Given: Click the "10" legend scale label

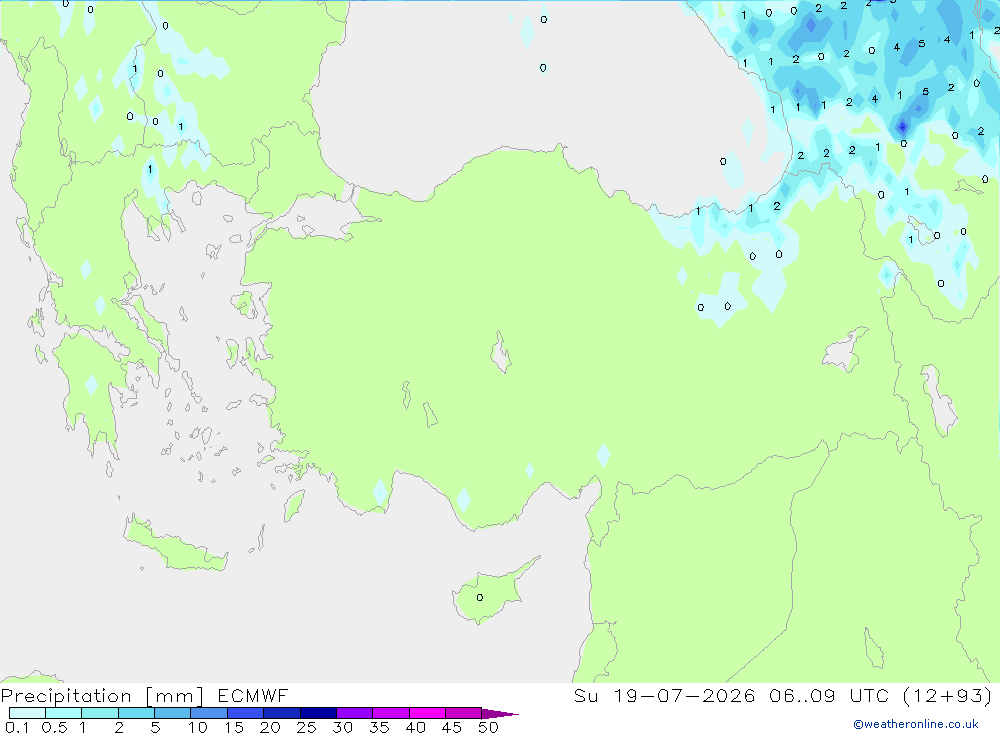Looking at the screenshot, I should point(198,727).
